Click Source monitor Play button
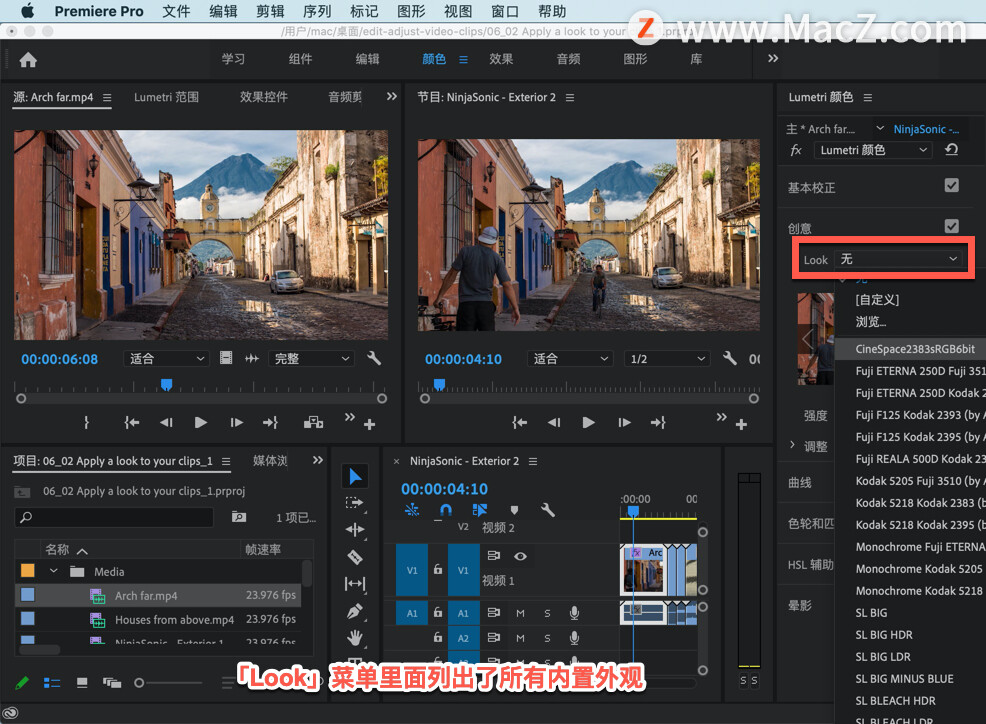 201,423
